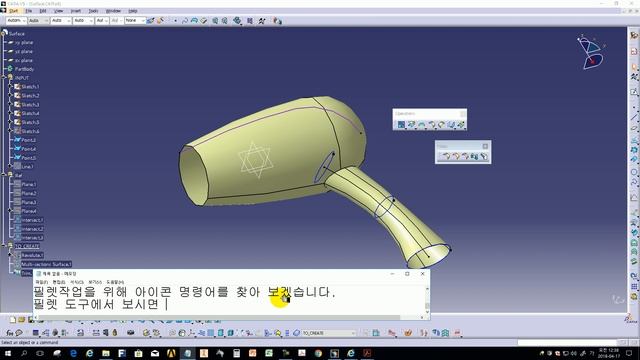Open the TO_CREATE dropdown in bottom toolbar

329,333
